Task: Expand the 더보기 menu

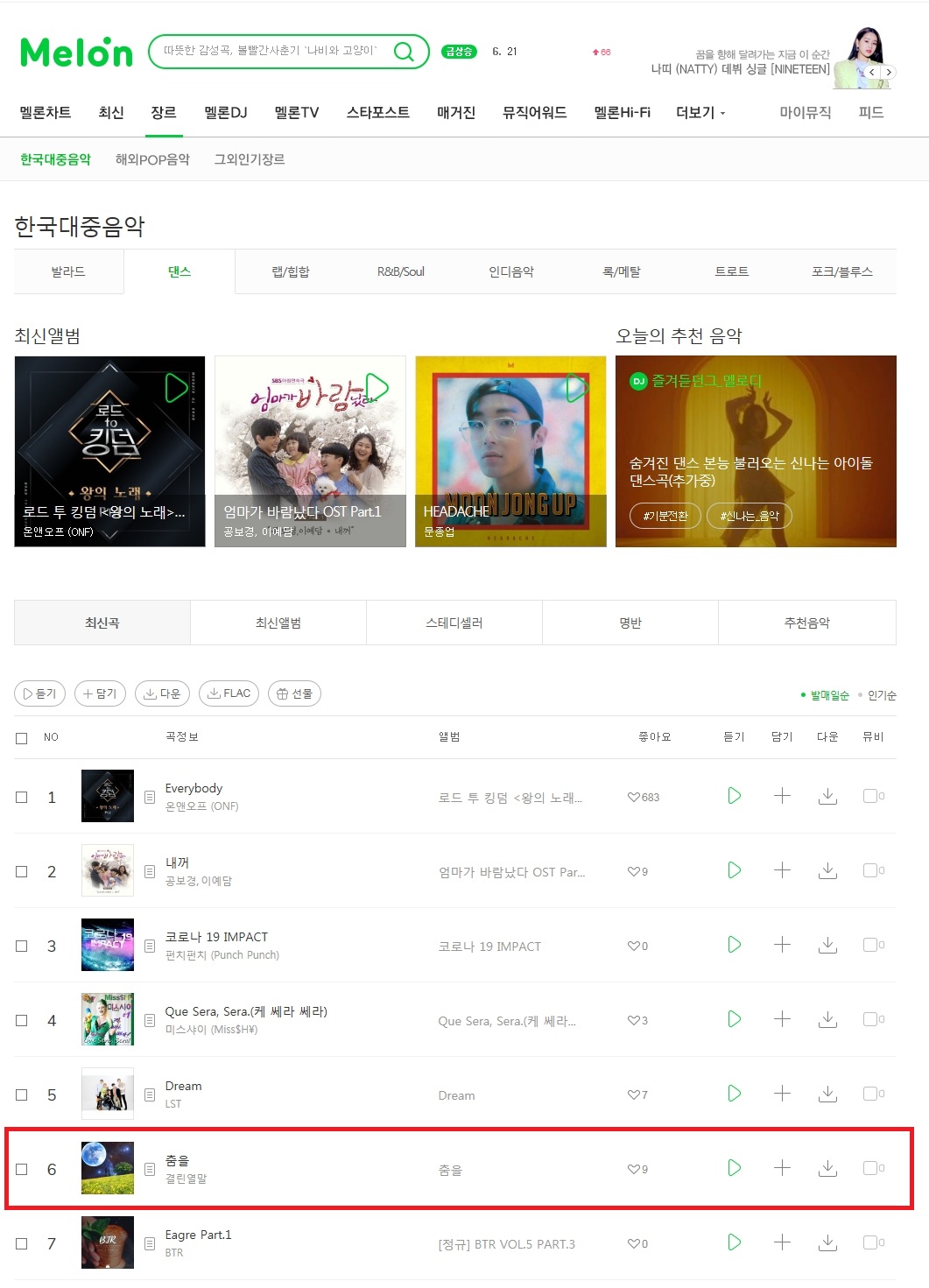Action: tap(700, 113)
